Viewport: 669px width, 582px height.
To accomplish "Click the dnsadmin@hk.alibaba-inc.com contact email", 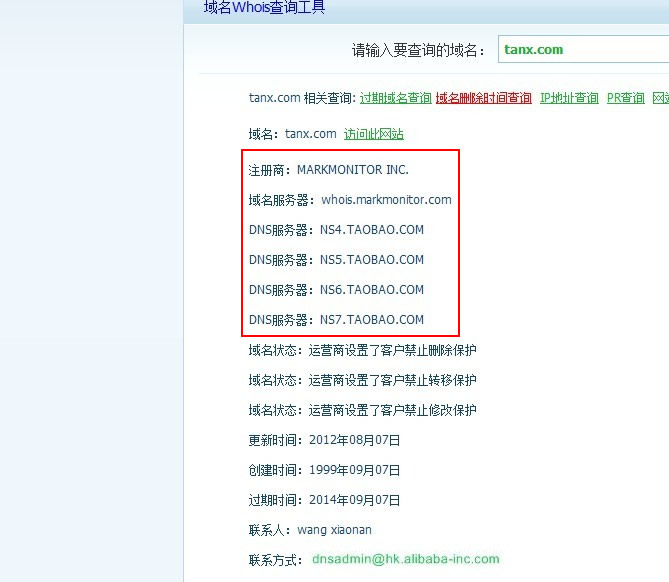I will [406, 559].
